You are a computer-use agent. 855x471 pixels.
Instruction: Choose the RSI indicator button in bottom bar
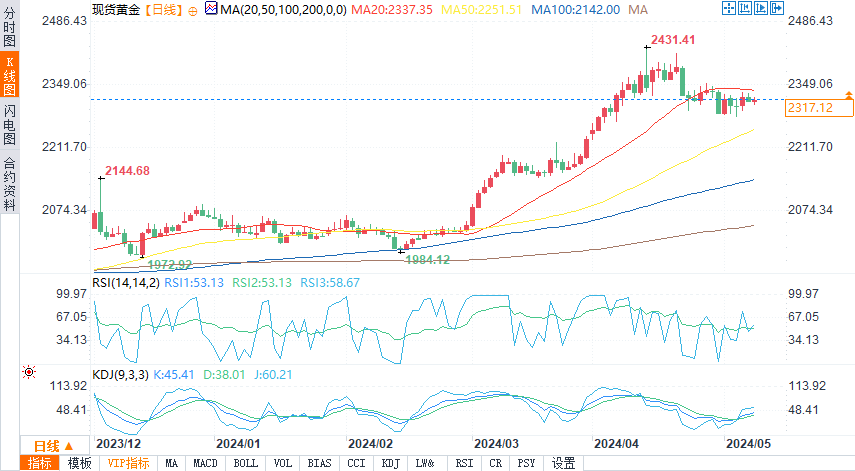[465, 463]
